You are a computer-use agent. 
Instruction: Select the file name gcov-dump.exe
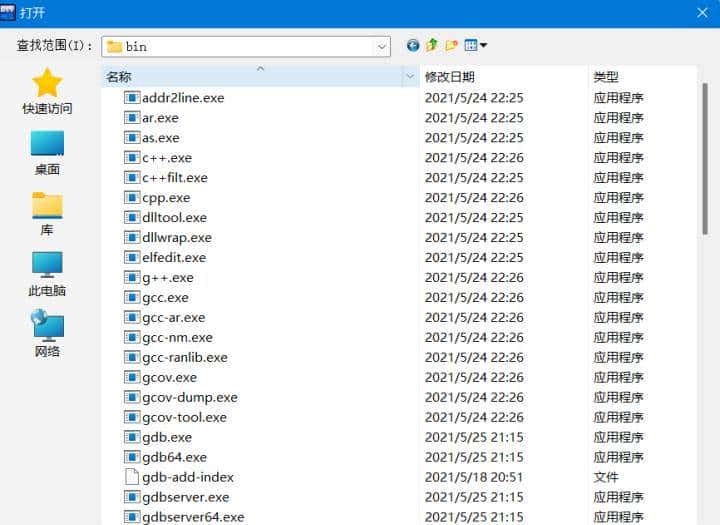coord(190,397)
